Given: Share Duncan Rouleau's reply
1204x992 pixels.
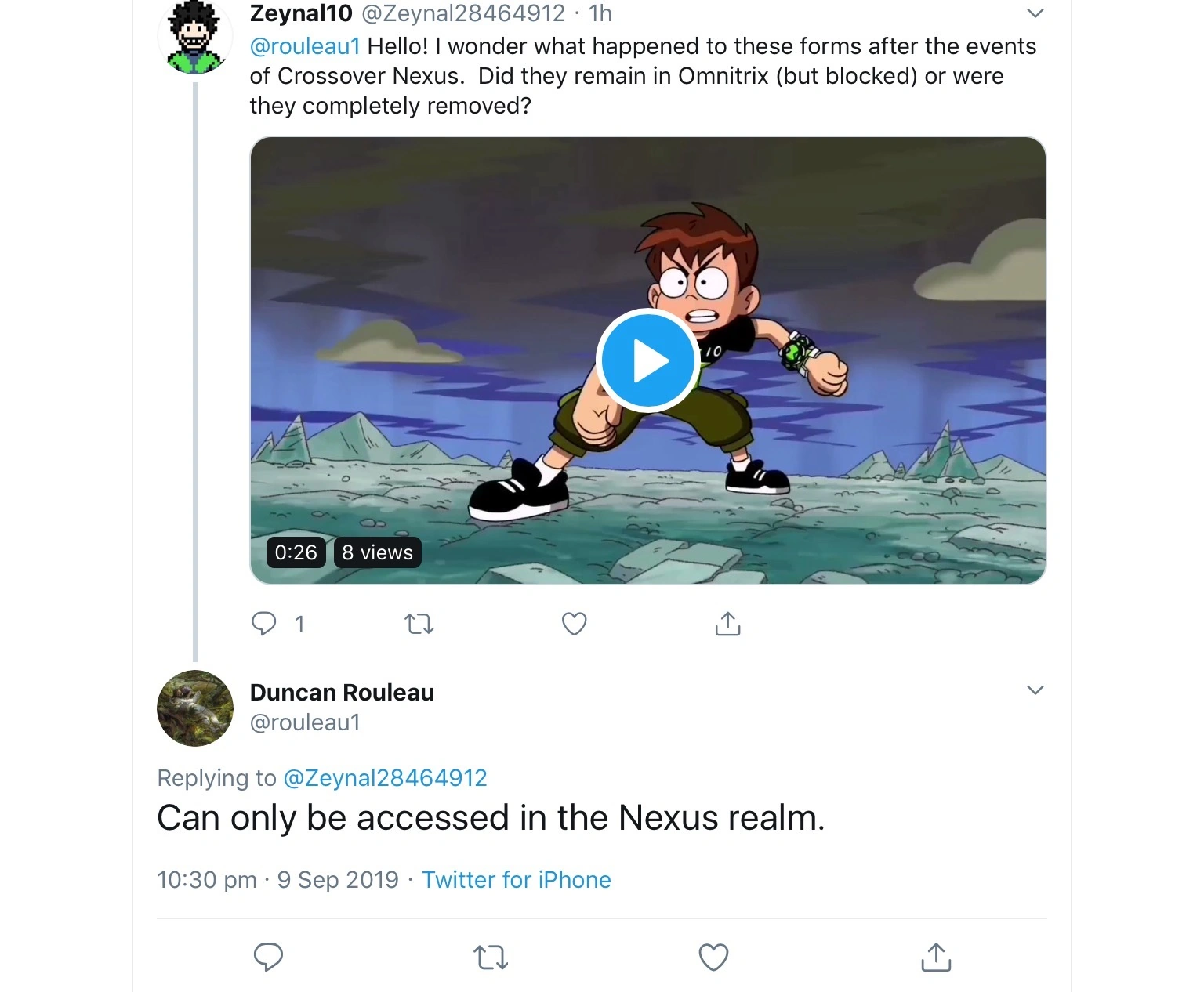Looking at the screenshot, I should click(x=936, y=957).
